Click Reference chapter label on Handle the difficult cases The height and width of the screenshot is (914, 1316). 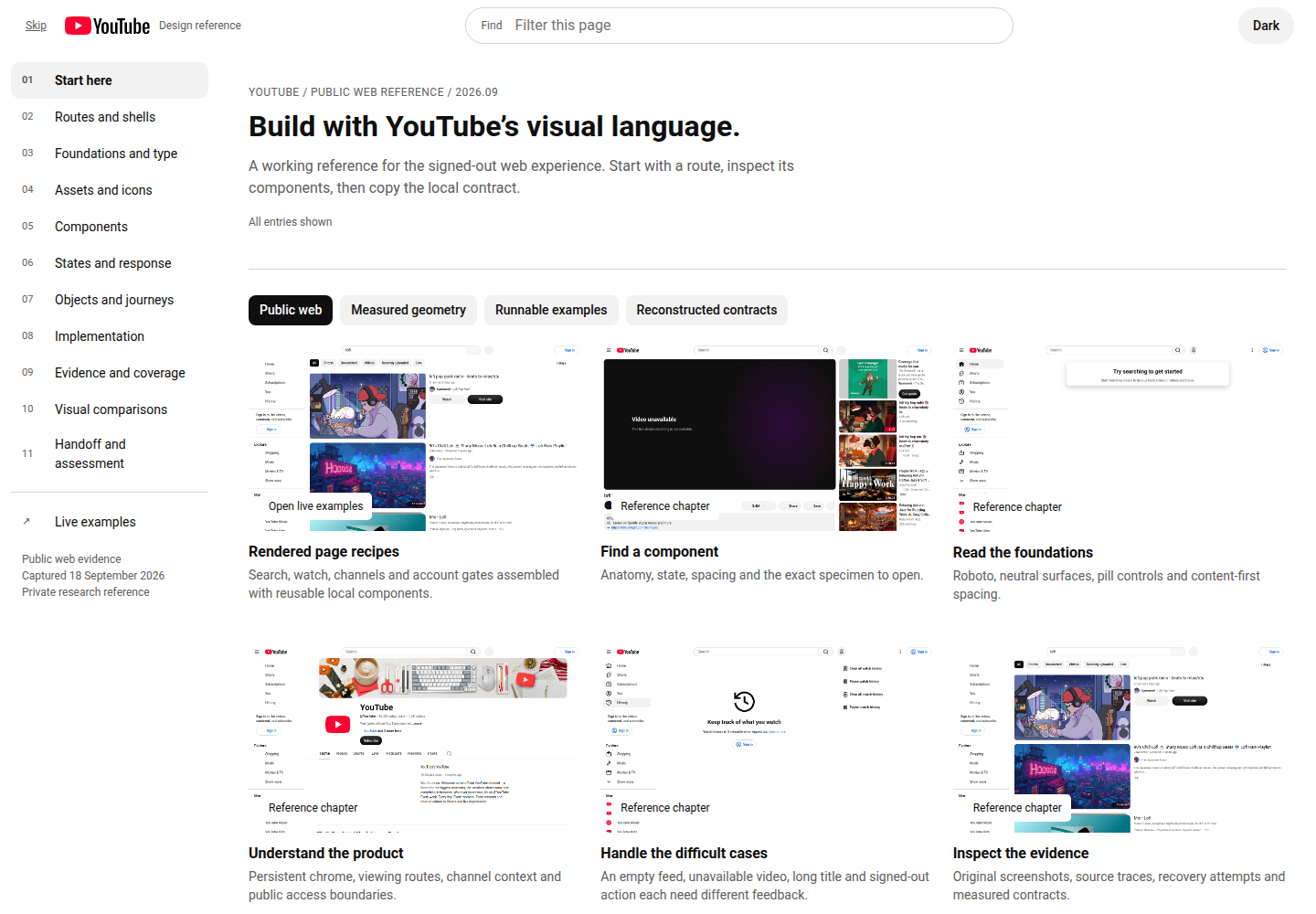click(665, 808)
